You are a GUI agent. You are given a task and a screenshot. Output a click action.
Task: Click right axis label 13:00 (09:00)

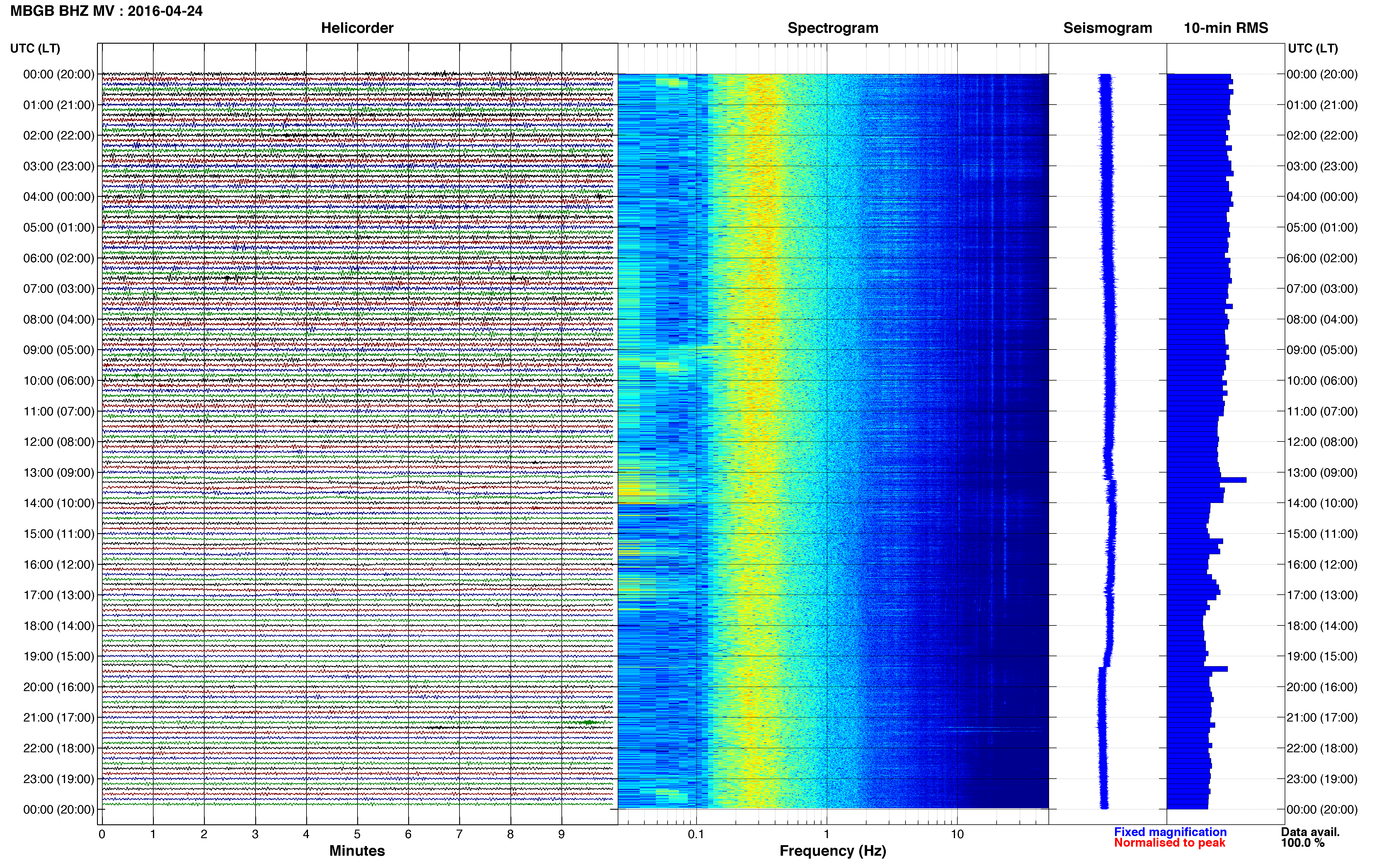point(1322,473)
